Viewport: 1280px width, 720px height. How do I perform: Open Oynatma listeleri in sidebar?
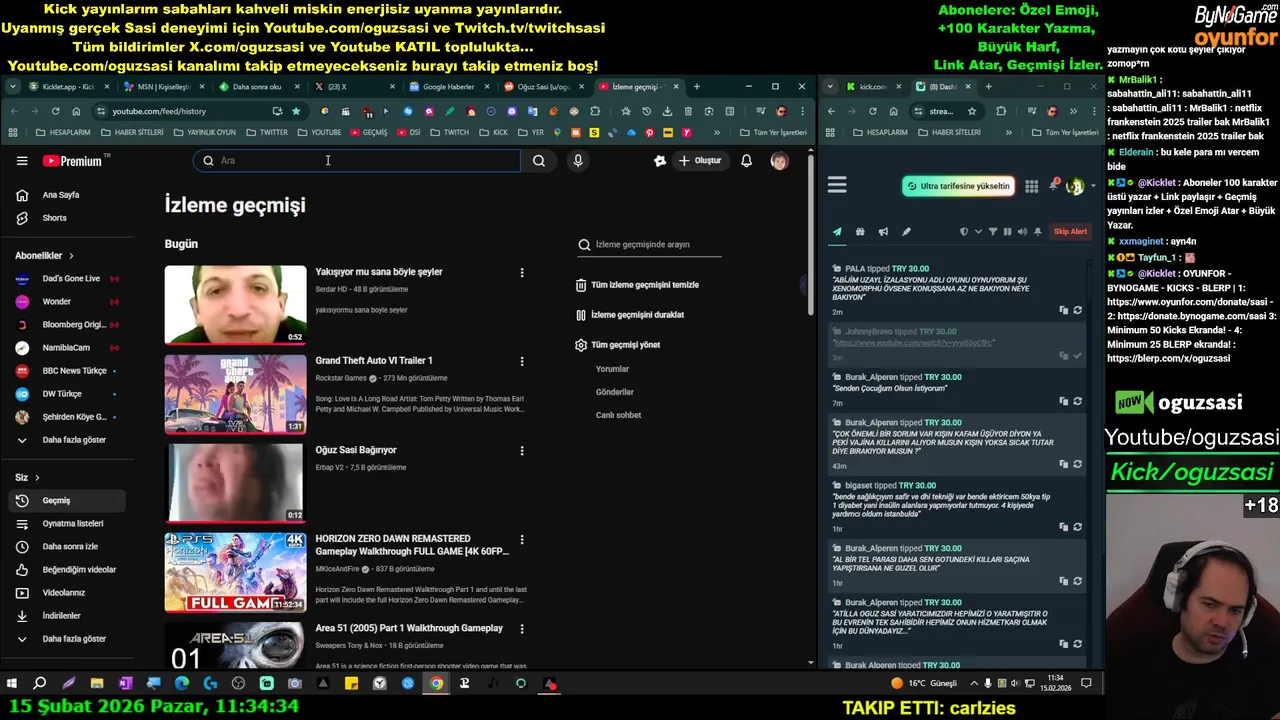[68, 524]
